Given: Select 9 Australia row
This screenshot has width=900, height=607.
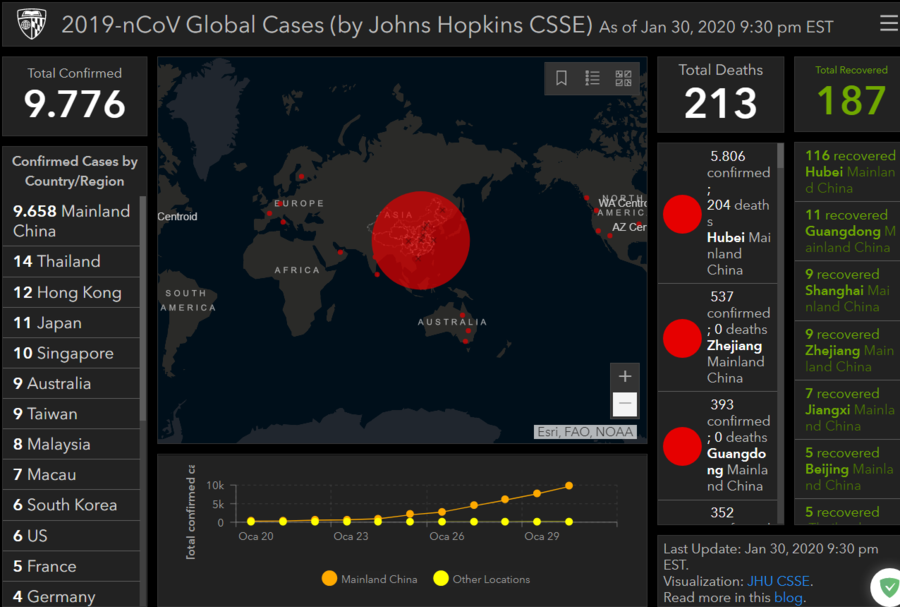Looking at the screenshot, I should [71, 384].
